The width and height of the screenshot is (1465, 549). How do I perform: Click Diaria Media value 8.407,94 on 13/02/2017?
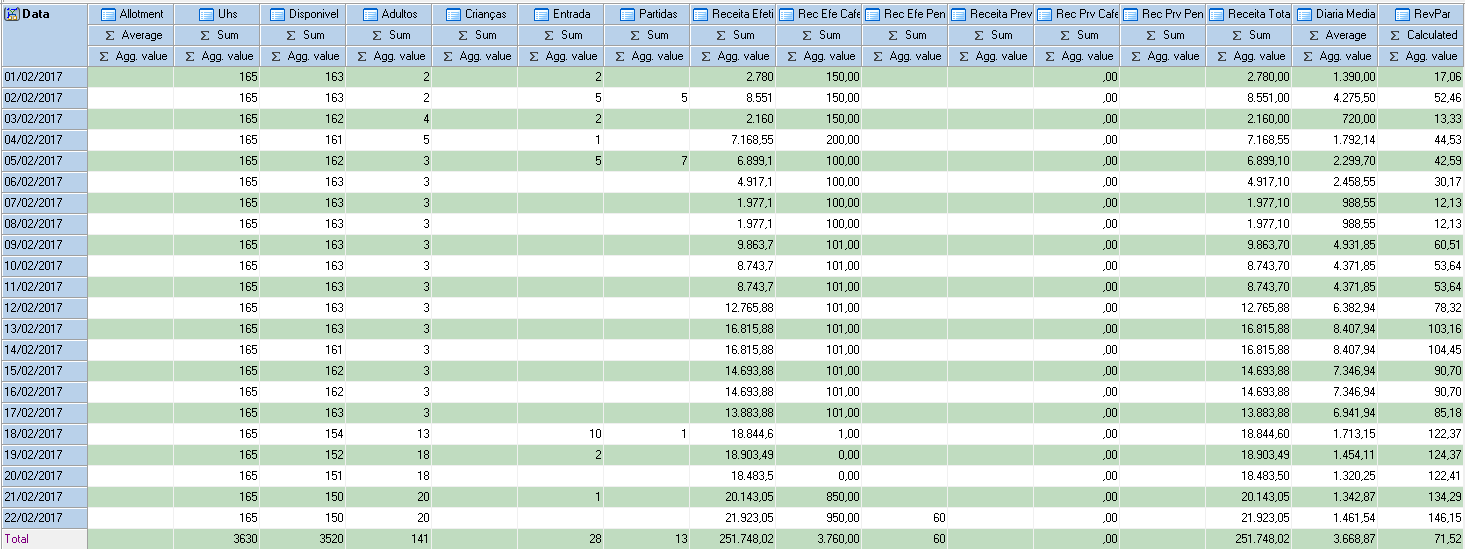pyautogui.click(x=1335, y=329)
